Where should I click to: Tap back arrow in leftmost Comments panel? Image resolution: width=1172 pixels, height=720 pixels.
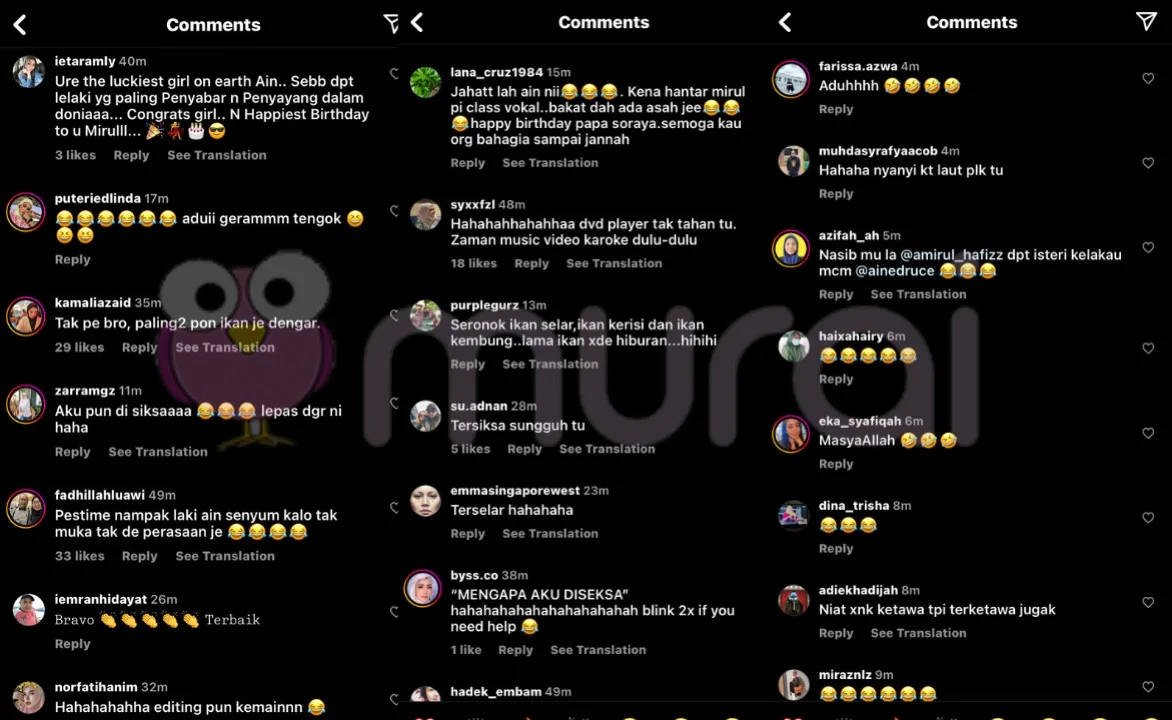20,25
